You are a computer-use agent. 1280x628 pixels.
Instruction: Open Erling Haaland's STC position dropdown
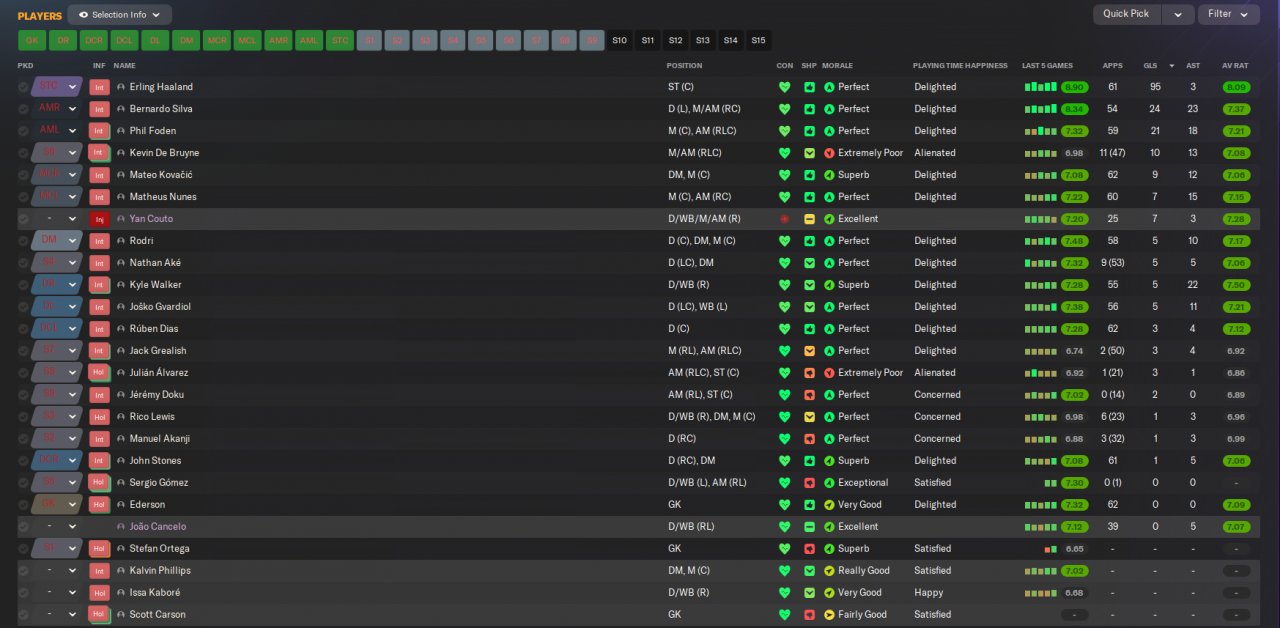pos(57,87)
